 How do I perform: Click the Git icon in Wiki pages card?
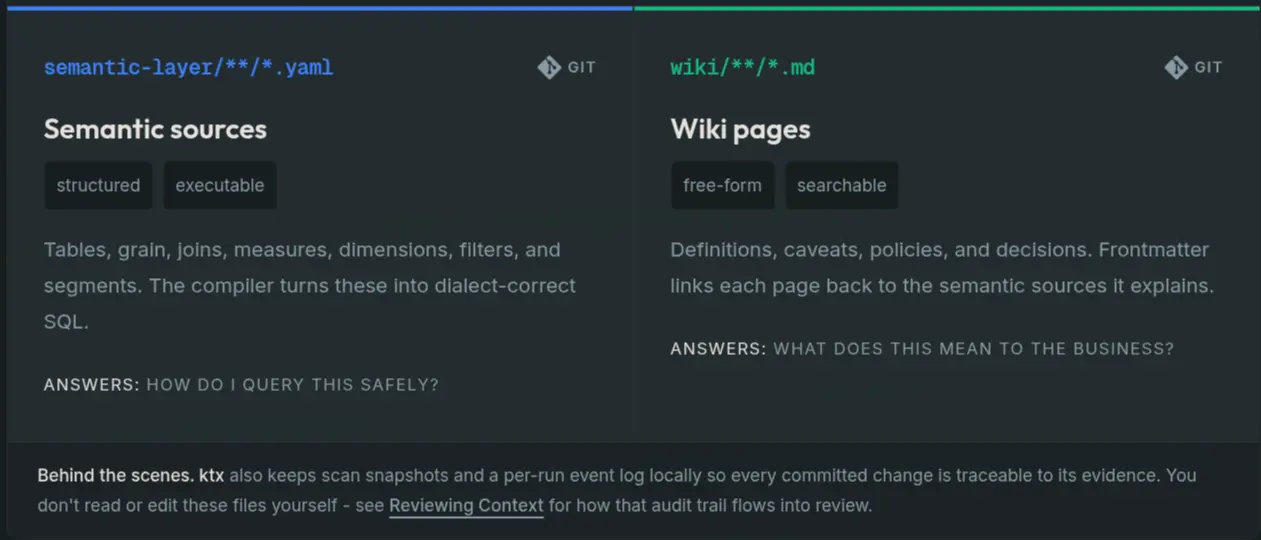tap(1176, 68)
